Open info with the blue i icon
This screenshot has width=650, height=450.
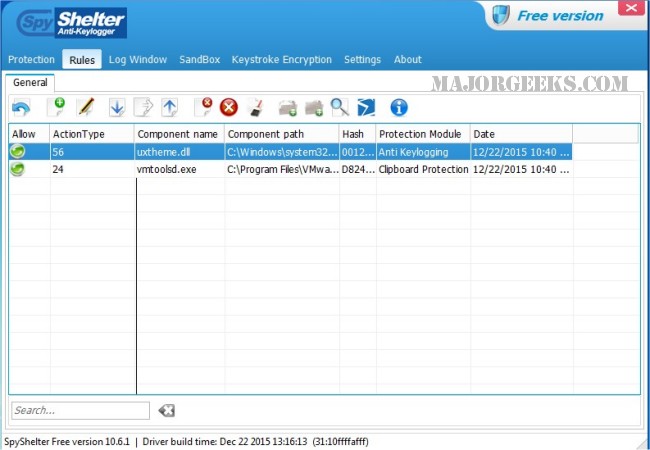coord(399,108)
